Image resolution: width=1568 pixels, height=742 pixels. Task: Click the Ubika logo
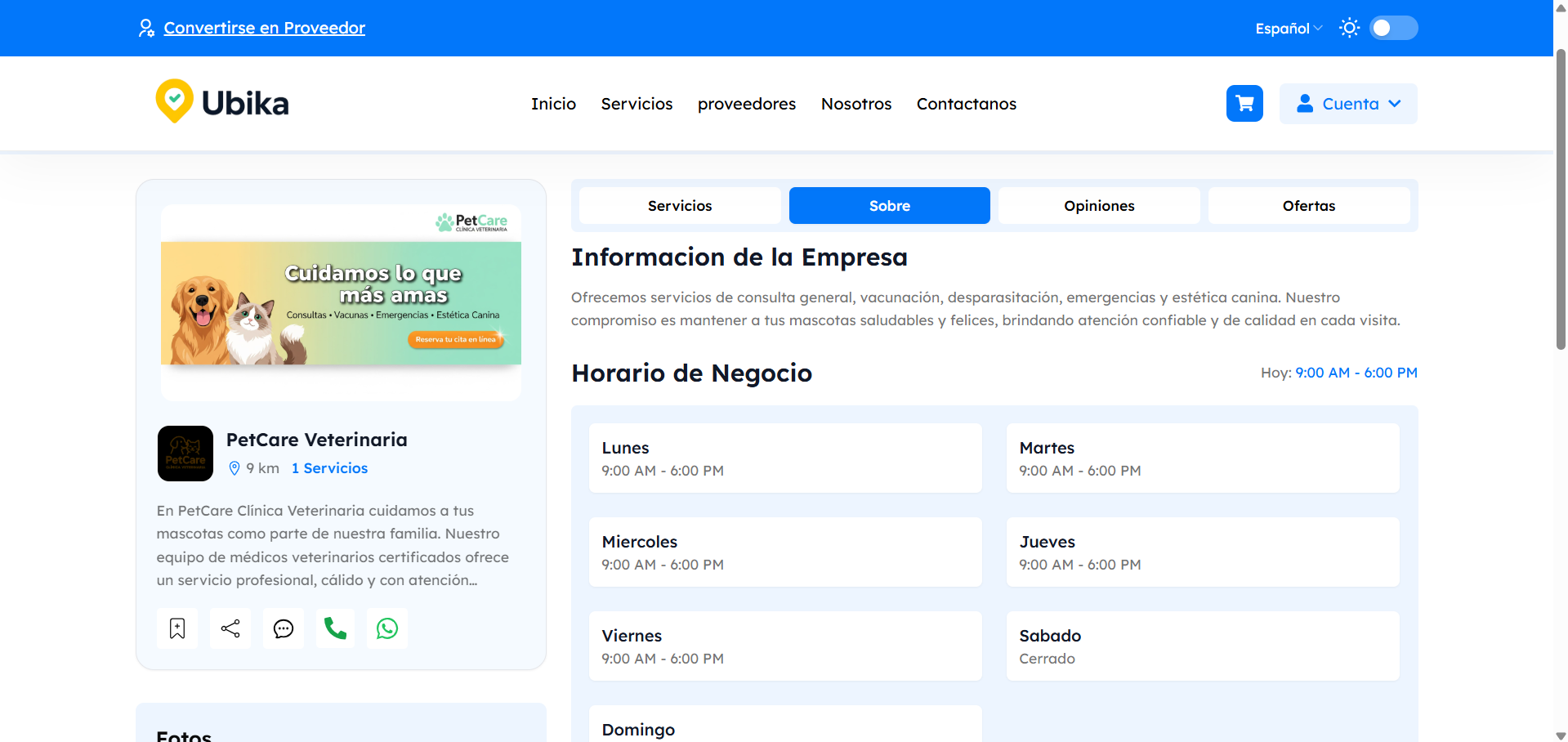221,101
